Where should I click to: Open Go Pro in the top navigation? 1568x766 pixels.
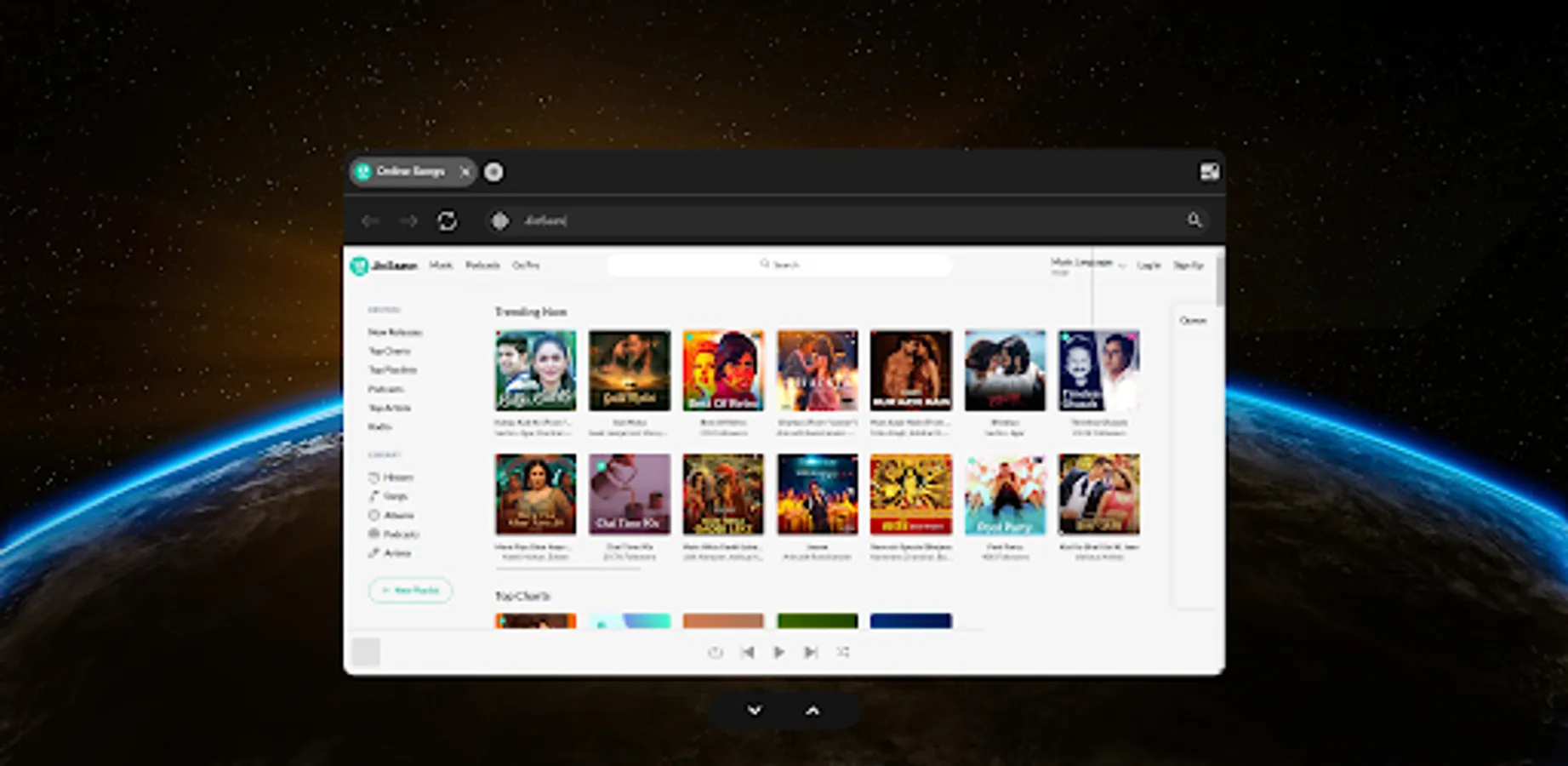[525, 266]
